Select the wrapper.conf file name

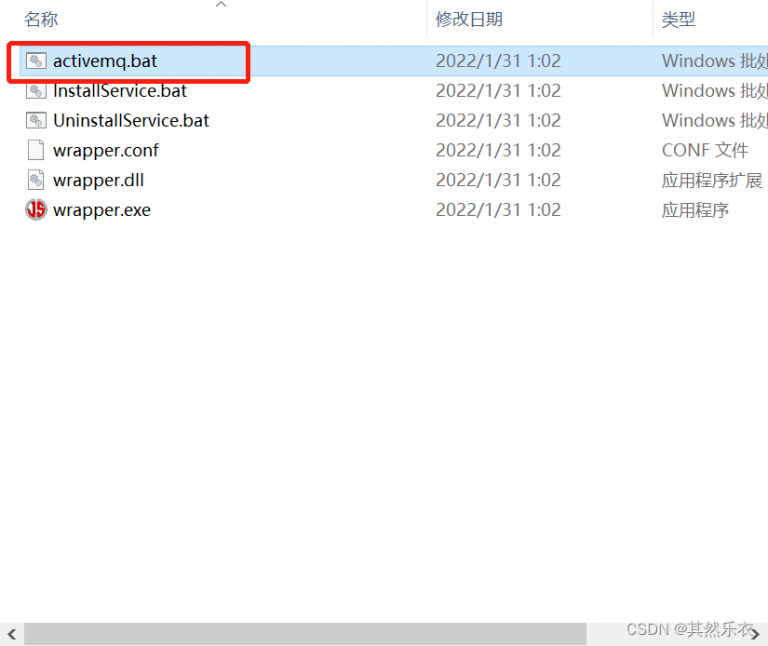[105, 151]
